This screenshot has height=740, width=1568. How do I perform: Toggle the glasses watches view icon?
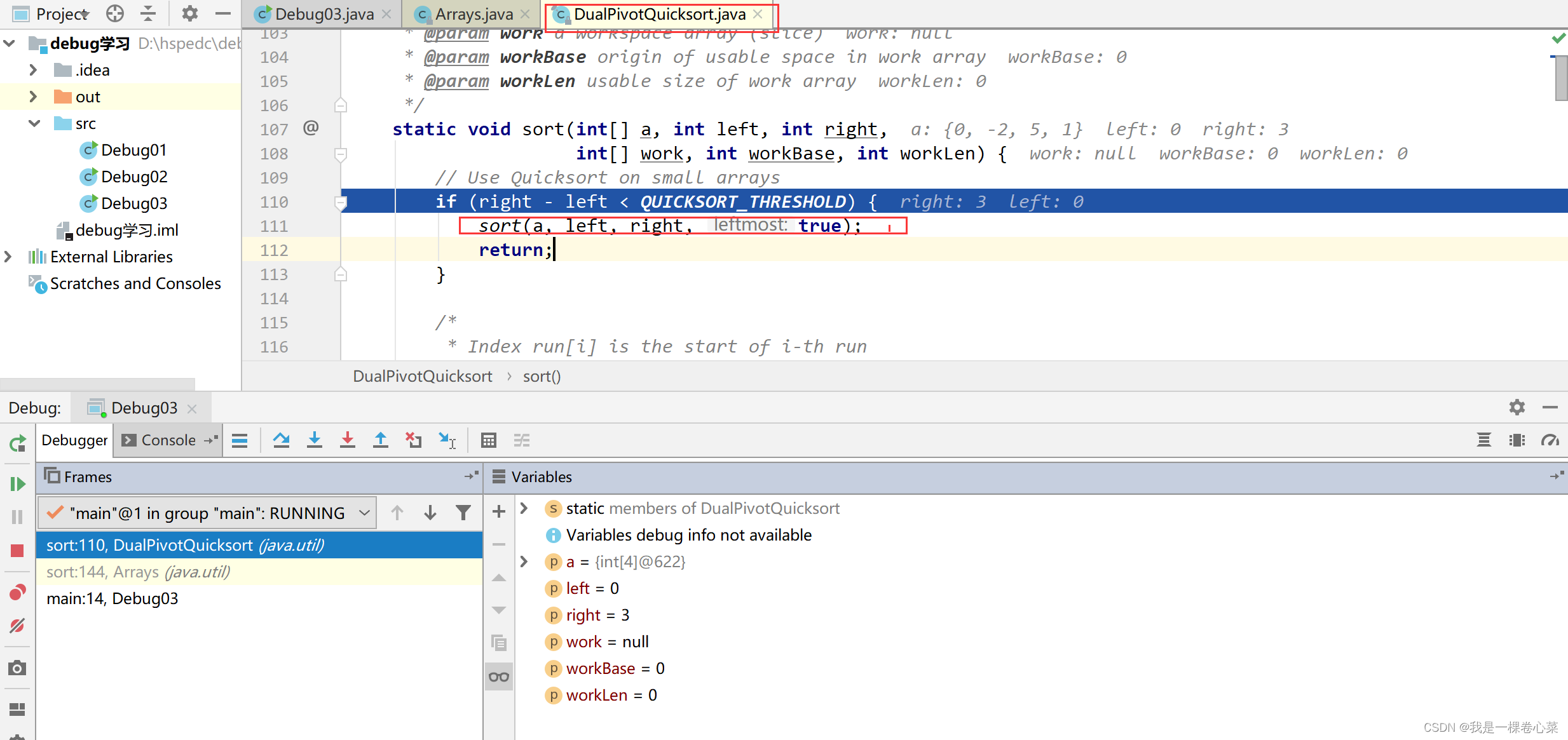coord(499,676)
